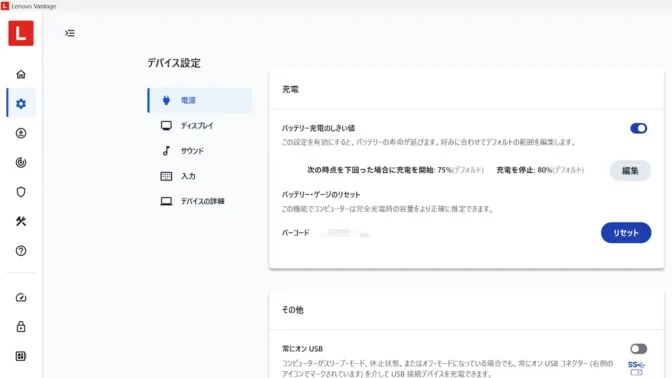This screenshot has height=378, width=672.
Task: Click the 常にオン USB label
Action: [x=302, y=349]
